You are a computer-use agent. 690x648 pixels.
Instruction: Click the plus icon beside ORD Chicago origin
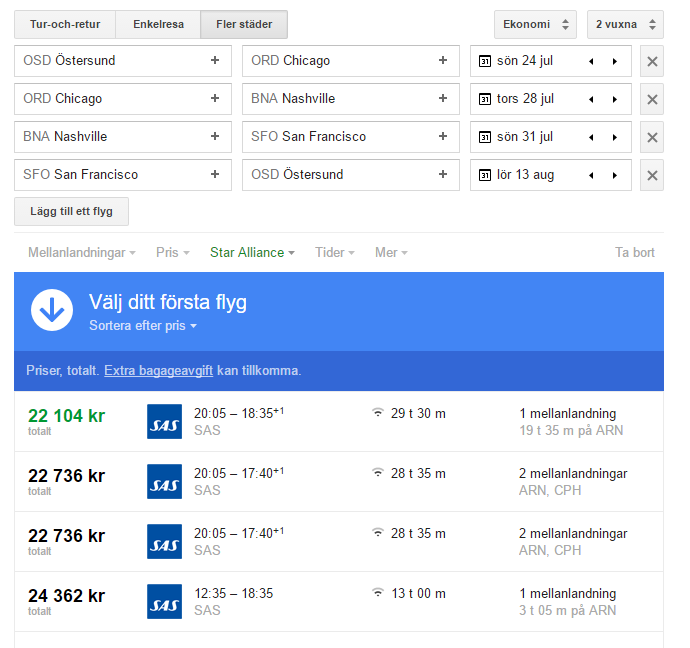click(214, 99)
